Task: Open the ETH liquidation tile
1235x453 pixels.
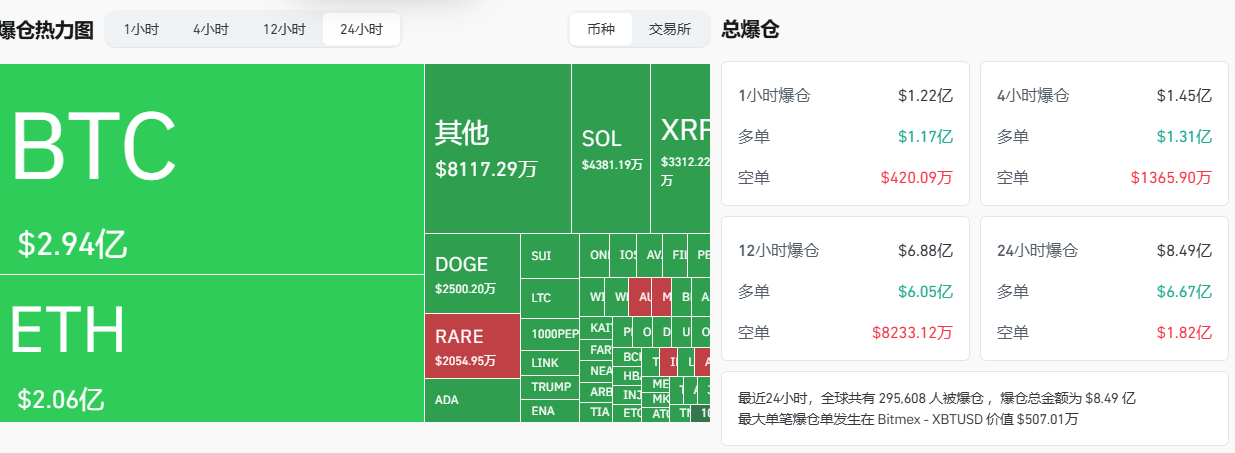Action: pyautogui.click(x=211, y=347)
